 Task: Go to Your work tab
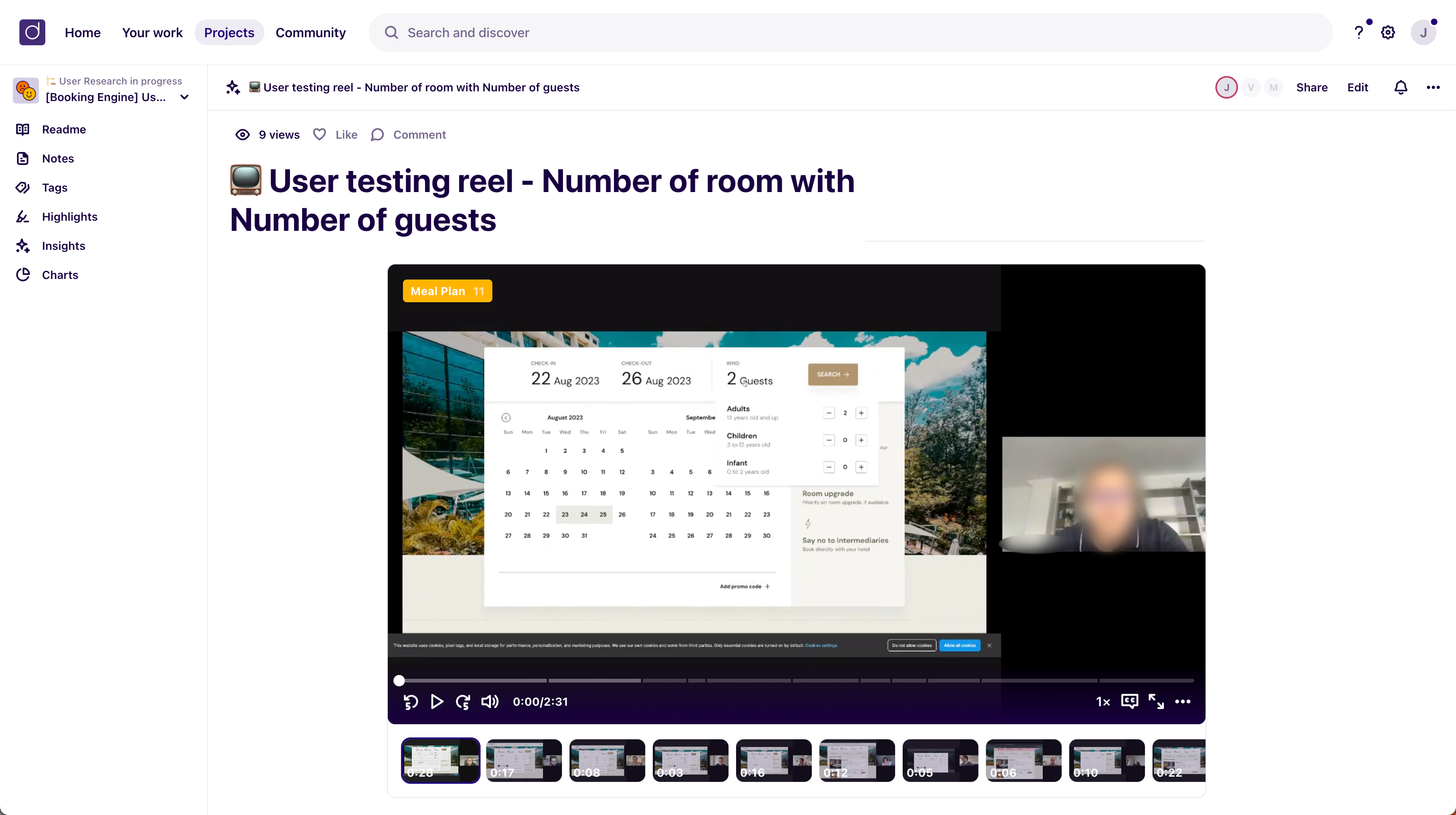point(152,32)
